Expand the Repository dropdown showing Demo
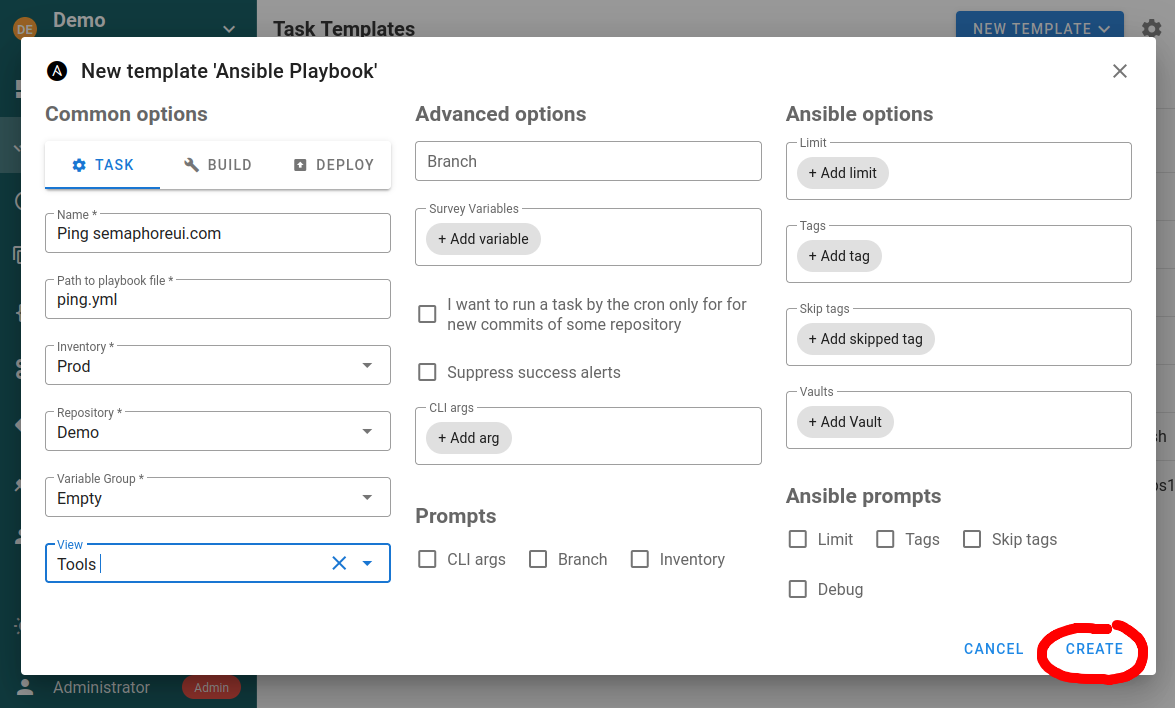The image size is (1175, 708). pyautogui.click(x=367, y=432)
